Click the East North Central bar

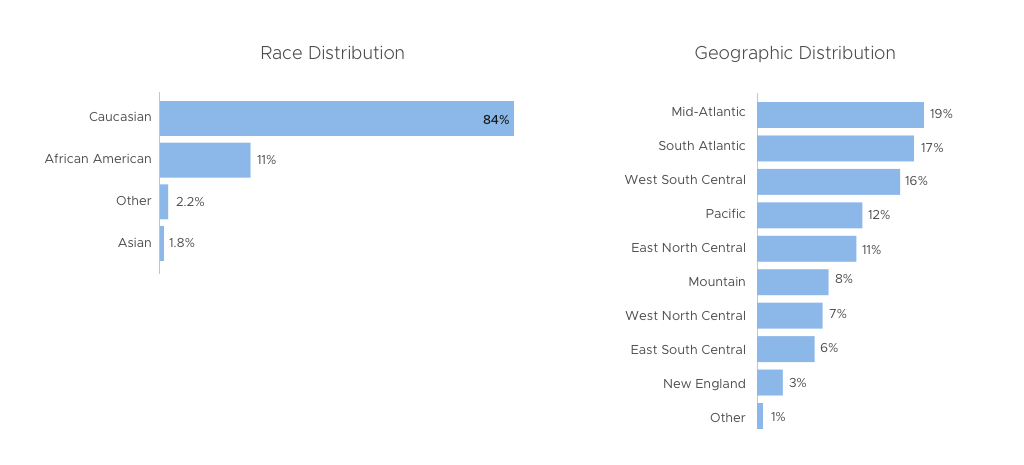click(806, 249)
